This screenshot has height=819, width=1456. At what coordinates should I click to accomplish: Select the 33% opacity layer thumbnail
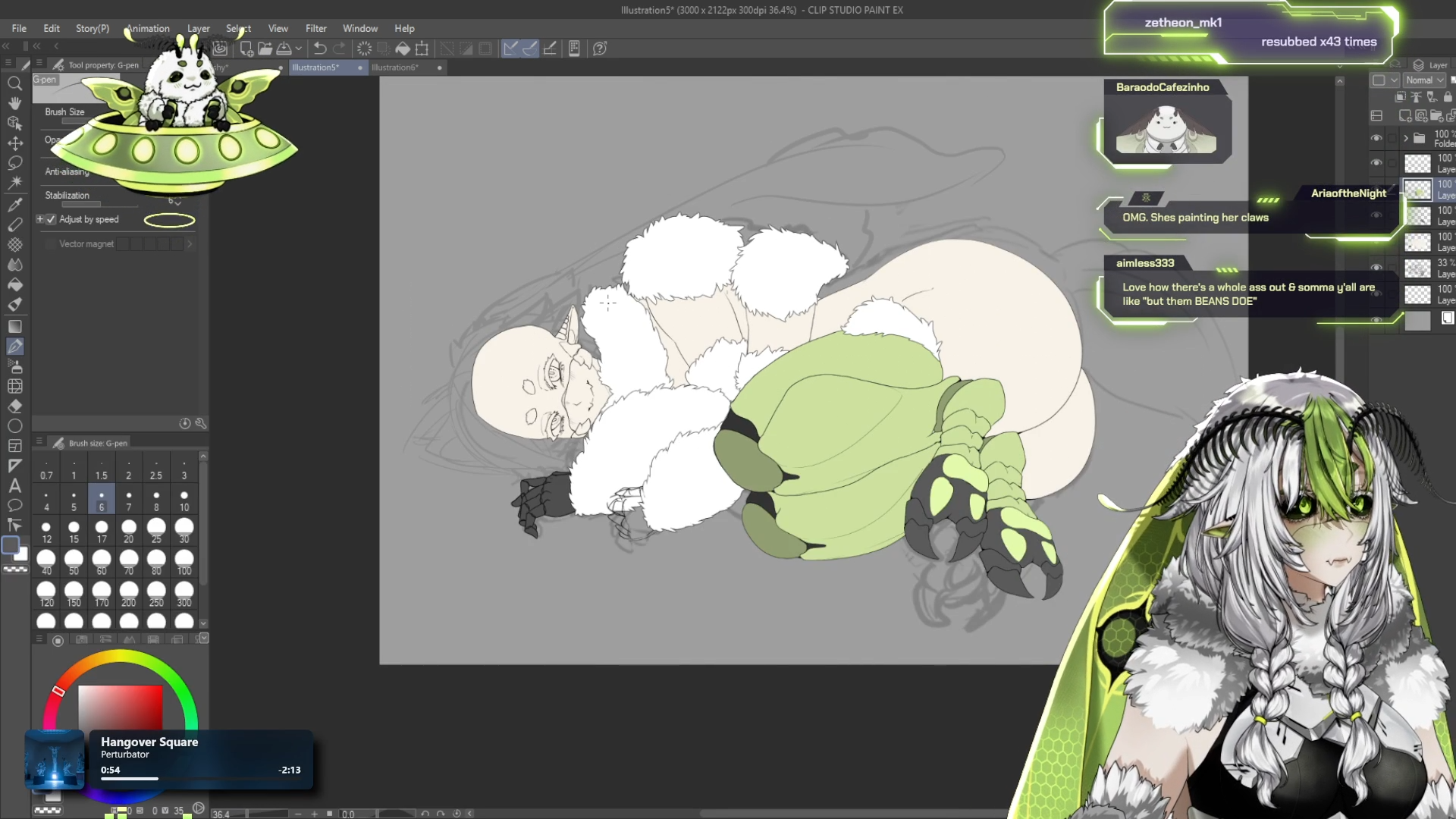coord(1417,268)
